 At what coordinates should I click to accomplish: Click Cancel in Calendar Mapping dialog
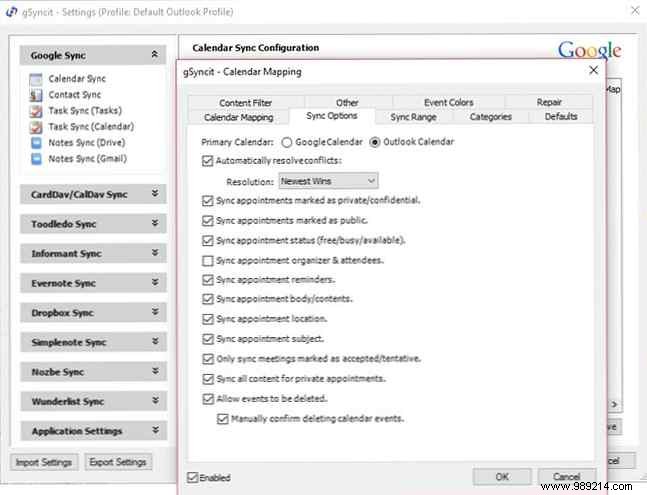pos(566,477)
